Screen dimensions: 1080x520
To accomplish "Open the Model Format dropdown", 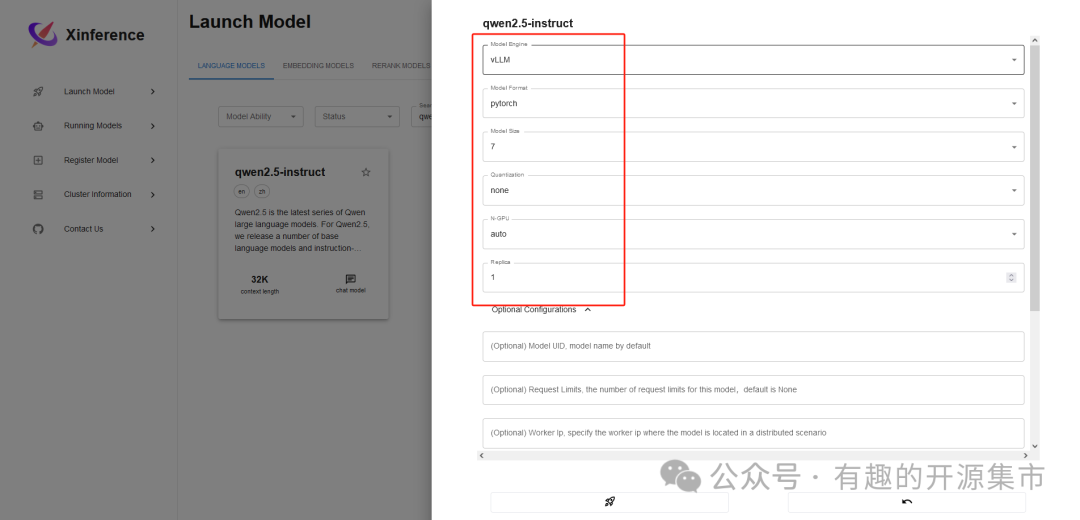I will (x=753, y=103).
